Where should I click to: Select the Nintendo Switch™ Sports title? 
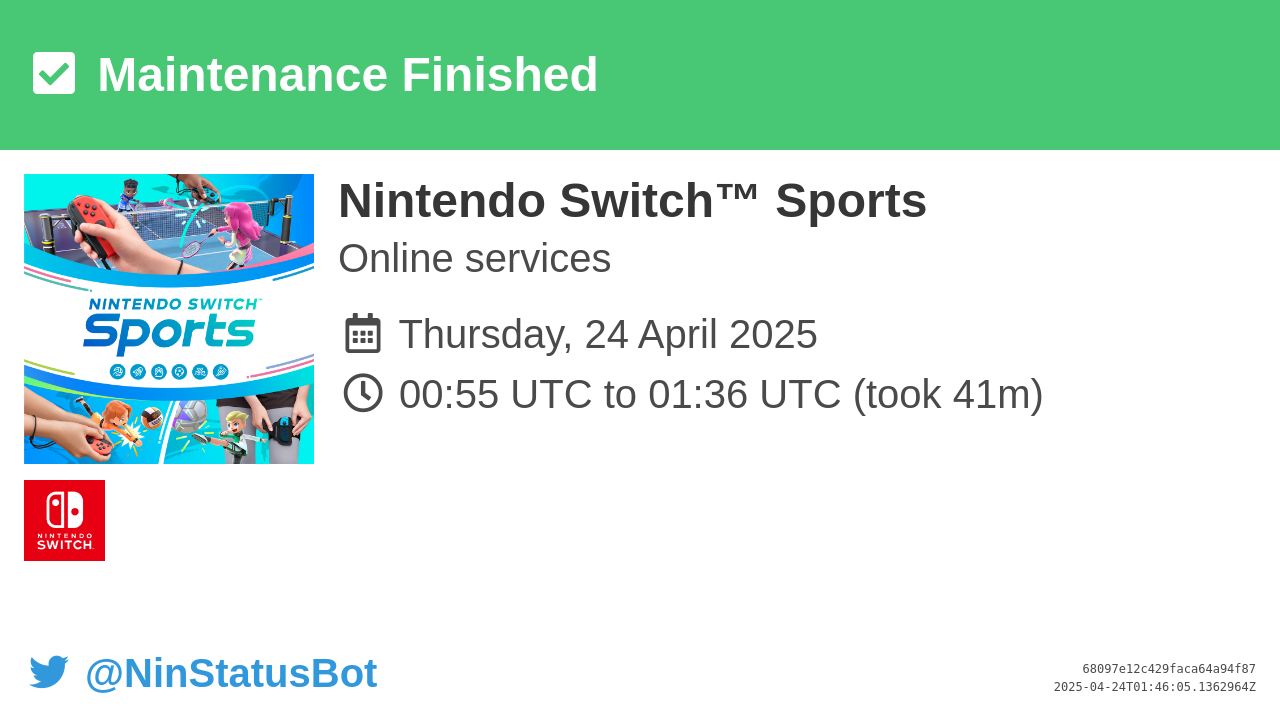click(632, 201)
